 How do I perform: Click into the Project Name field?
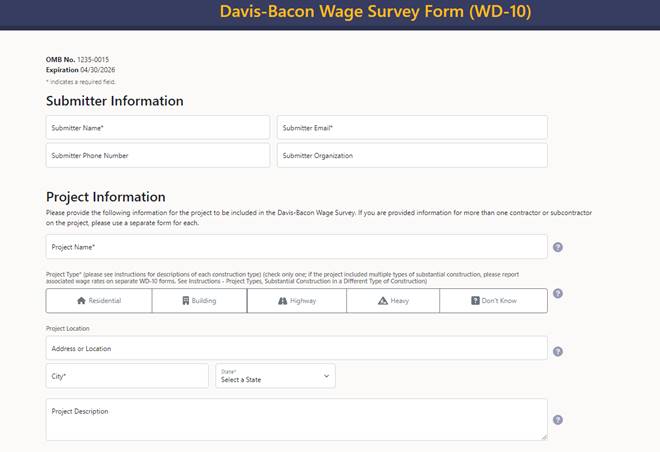click(x=296, y=247)
